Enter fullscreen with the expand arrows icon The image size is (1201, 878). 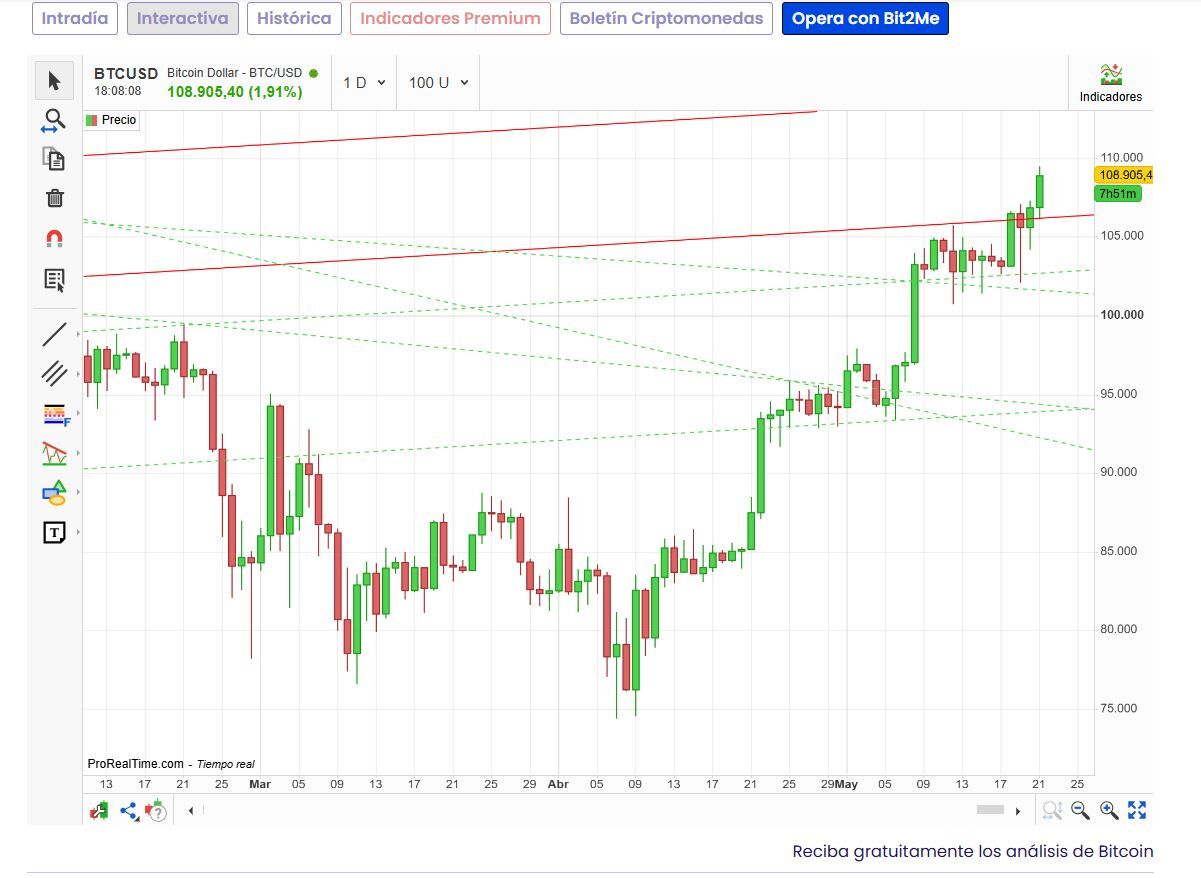(1137, 811)
